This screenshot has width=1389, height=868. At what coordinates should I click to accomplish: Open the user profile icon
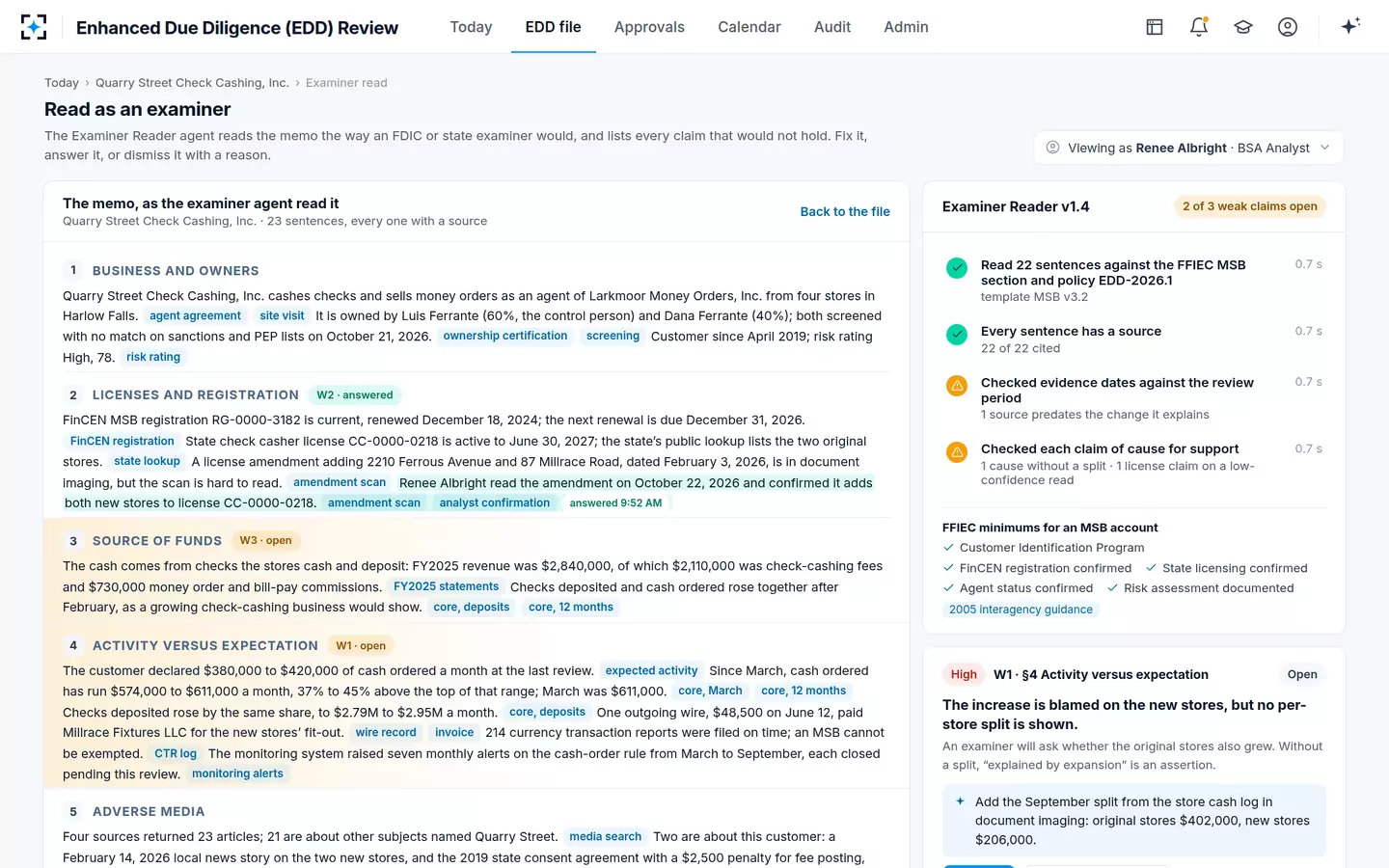point(1288,27)
